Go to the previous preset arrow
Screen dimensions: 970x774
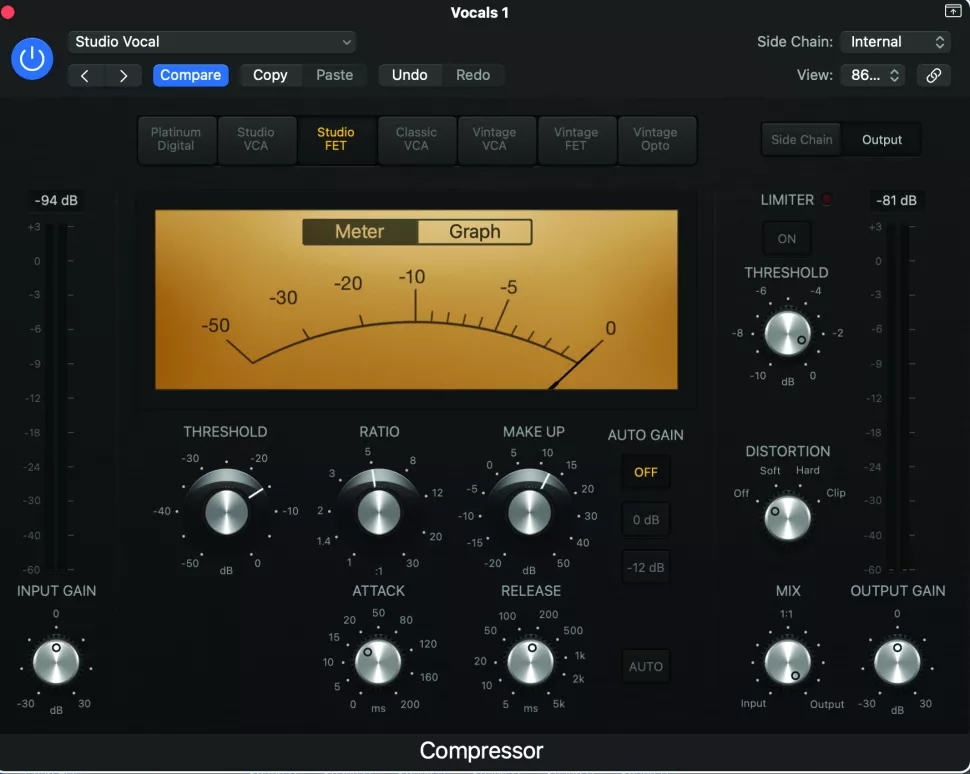coord(86,75)
